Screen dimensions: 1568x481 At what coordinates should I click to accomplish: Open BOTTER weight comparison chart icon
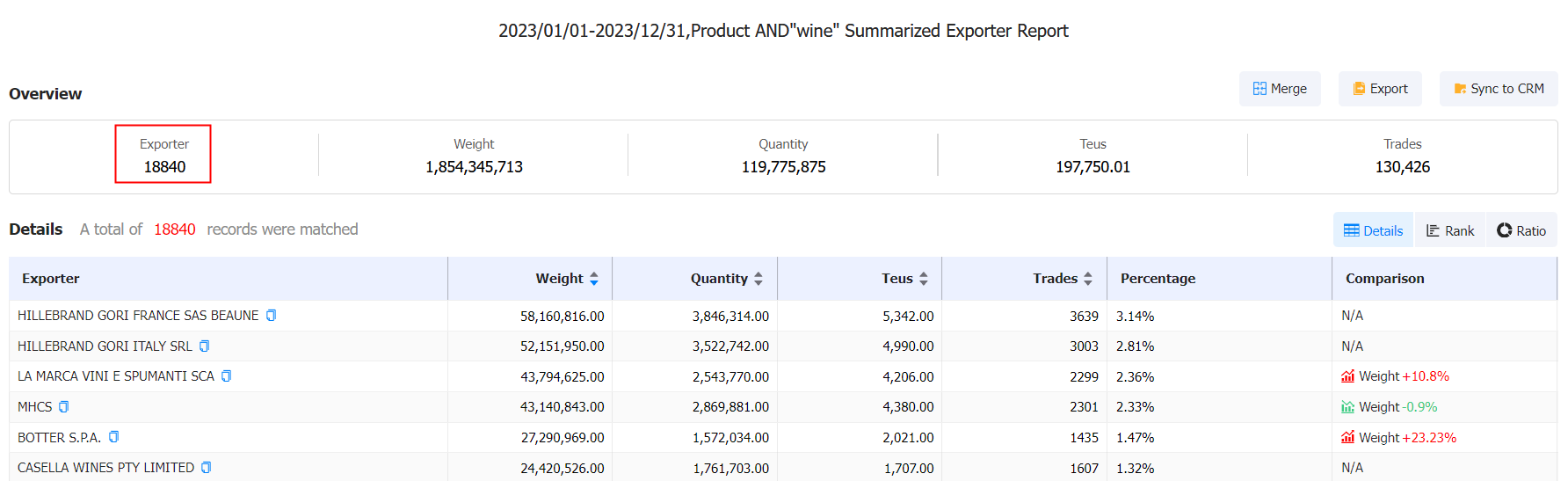tap(1347, 437)
